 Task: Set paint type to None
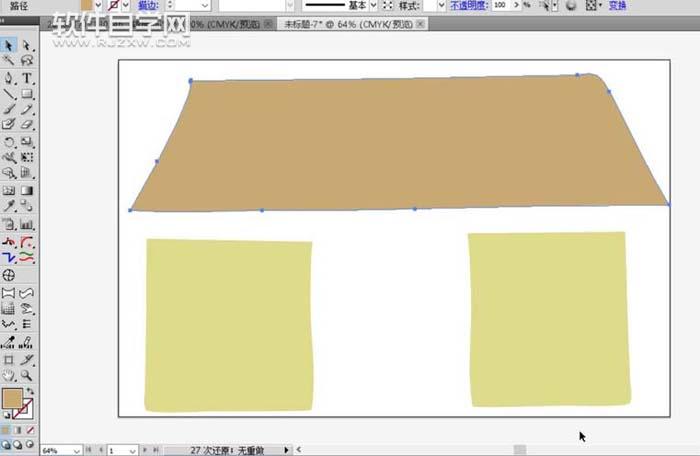(x=30, y=430)
